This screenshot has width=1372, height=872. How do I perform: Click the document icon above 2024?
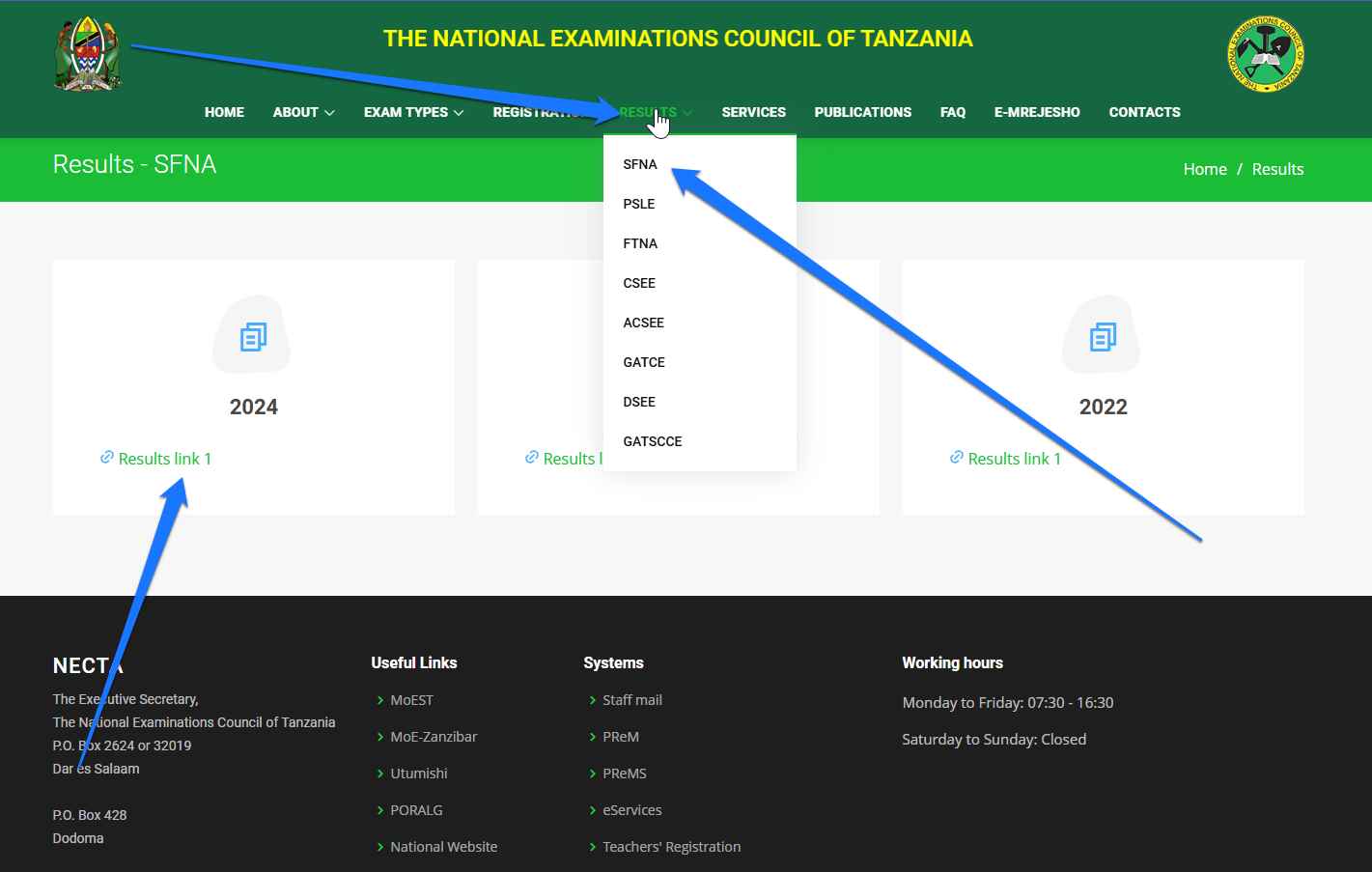(x=253, y=337)
